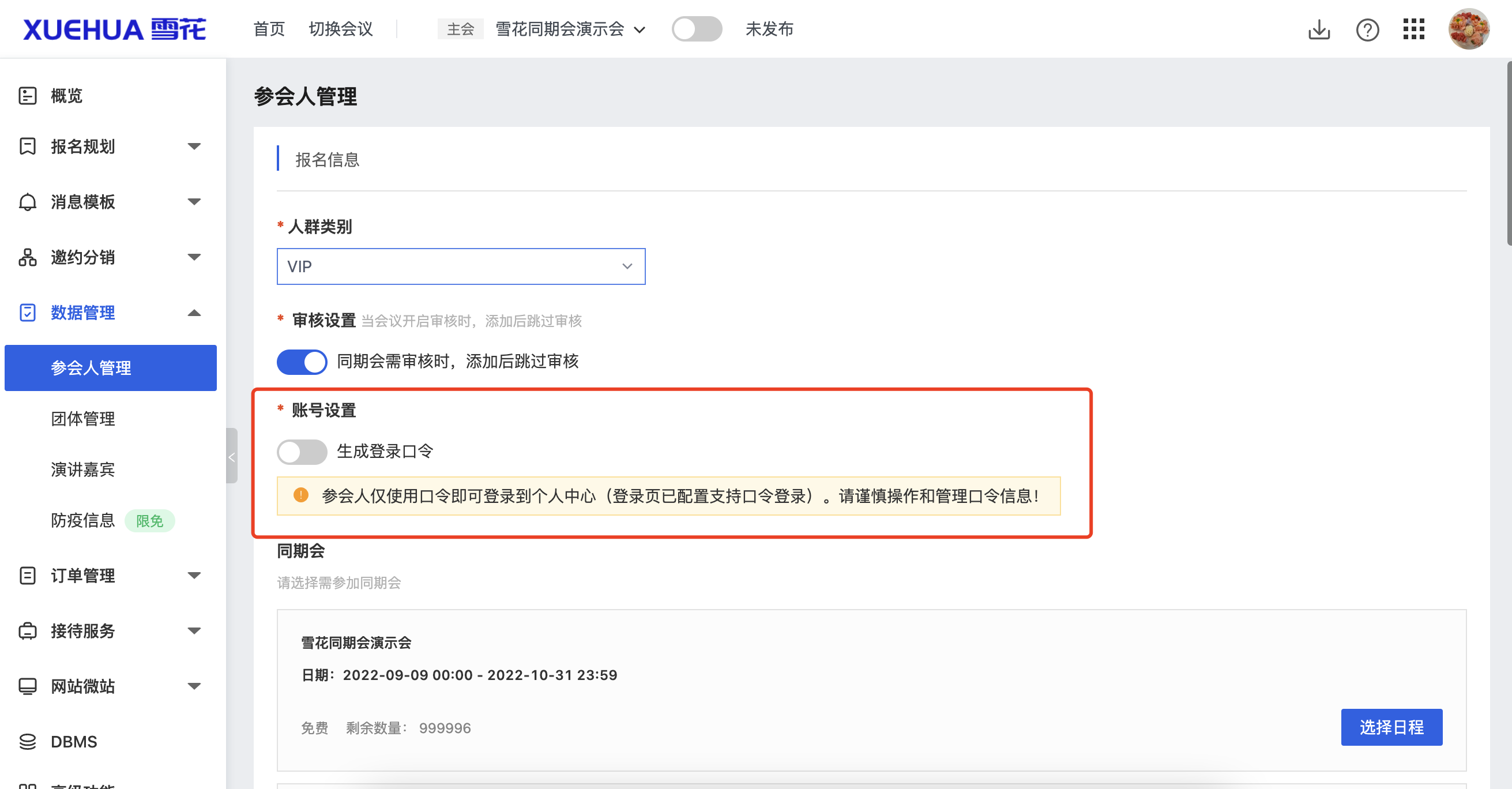Click the 报名规划 bookmark icon
This screenshot has width=1512, height=789.
[x=28, y=146]
